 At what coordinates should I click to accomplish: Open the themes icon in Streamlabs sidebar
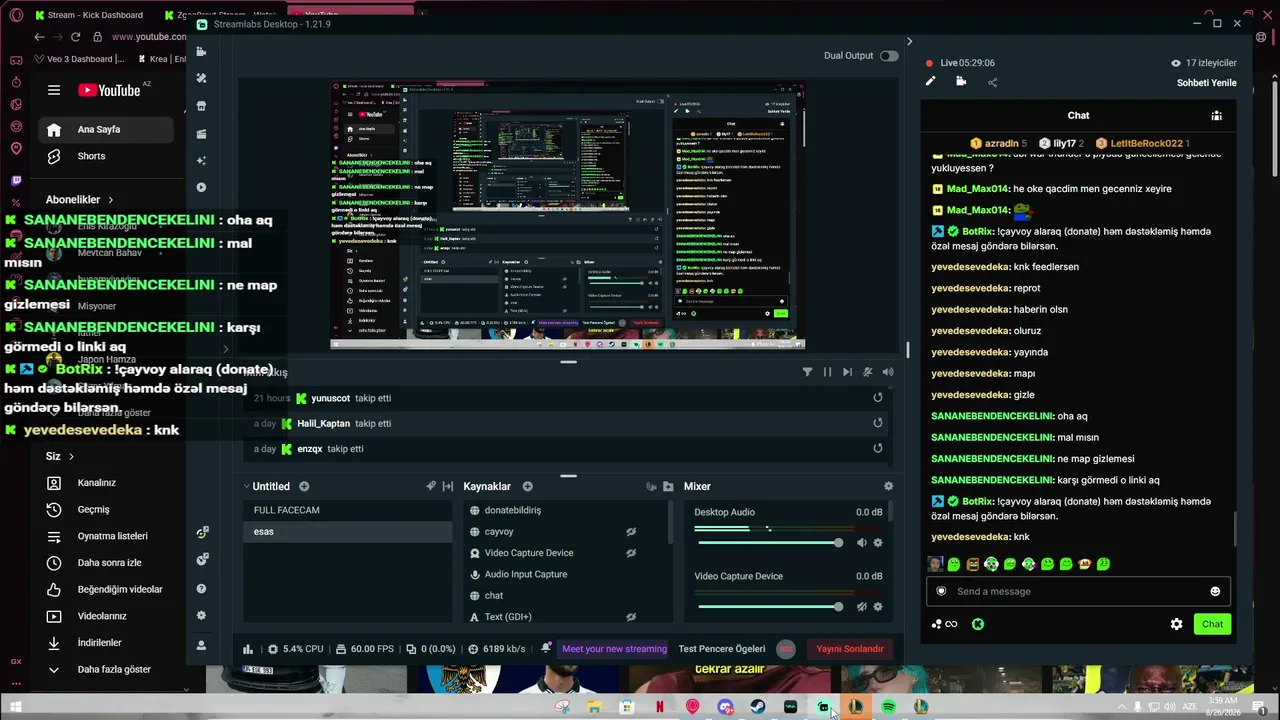coord(201,78)
